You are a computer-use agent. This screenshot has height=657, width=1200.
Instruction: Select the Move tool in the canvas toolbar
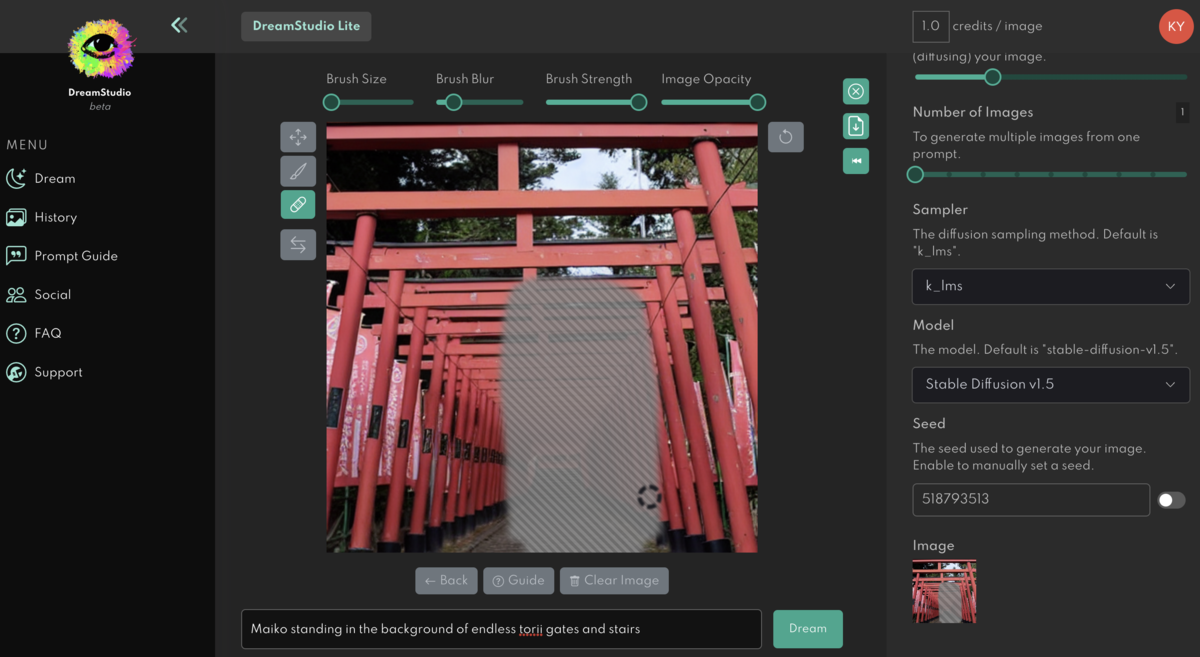coord(298,137)
